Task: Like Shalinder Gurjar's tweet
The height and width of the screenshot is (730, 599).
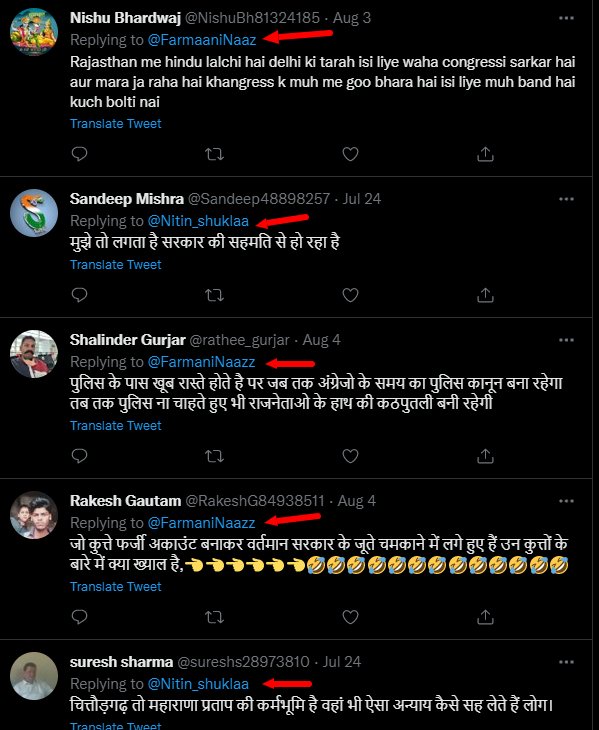Action: pyautogui.click(x=350, y=456)
